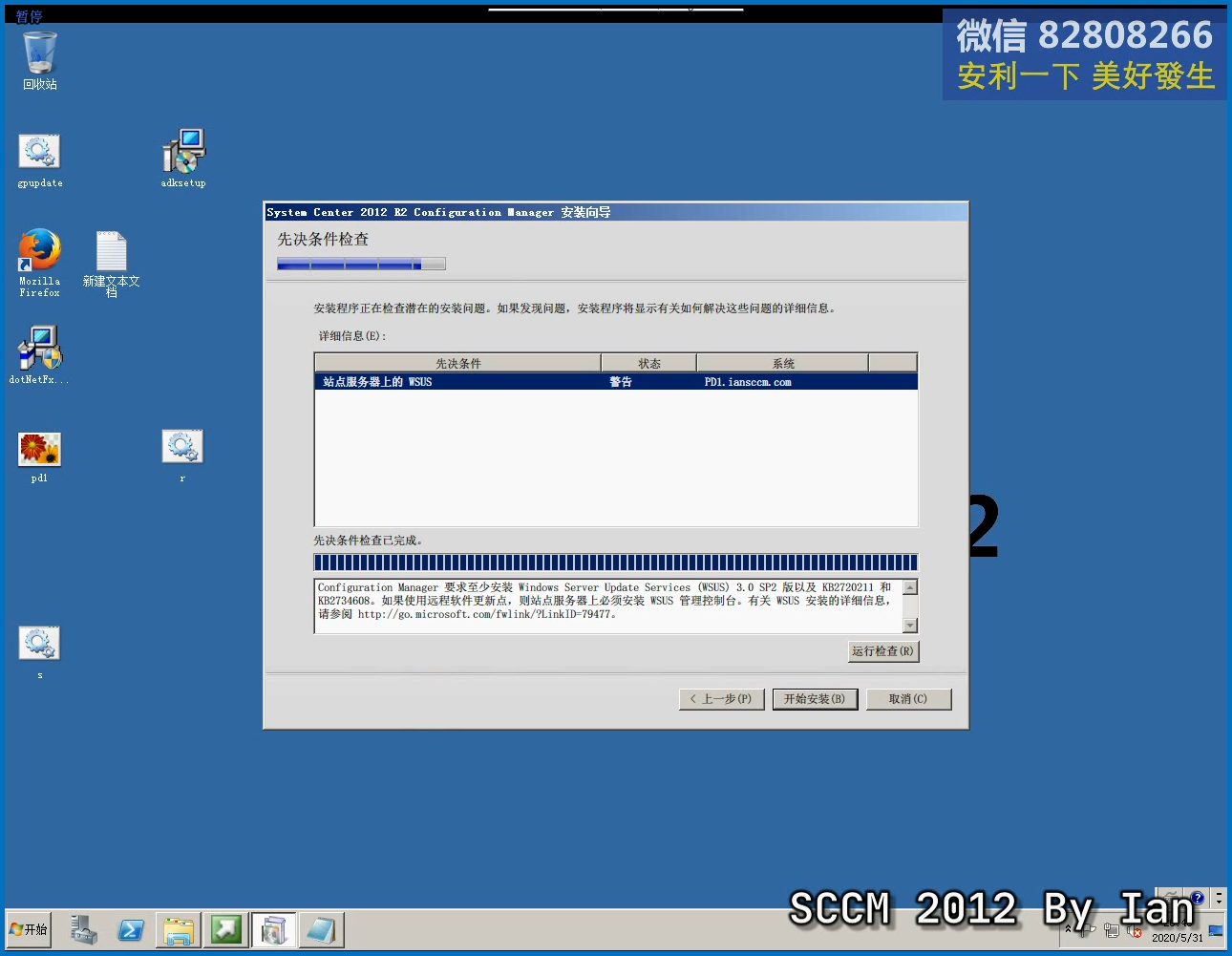Click the prerequisite check progress bar

click(x=616, y=563)
